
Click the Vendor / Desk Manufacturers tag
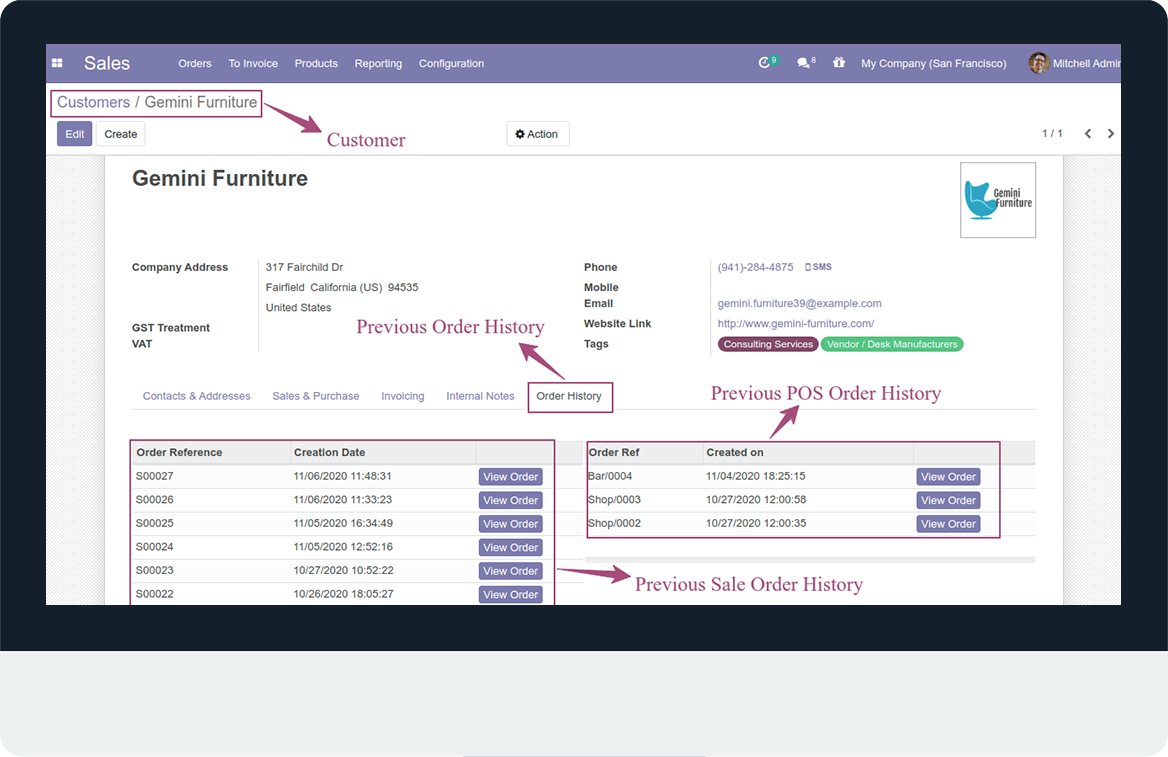click(892, 344)
